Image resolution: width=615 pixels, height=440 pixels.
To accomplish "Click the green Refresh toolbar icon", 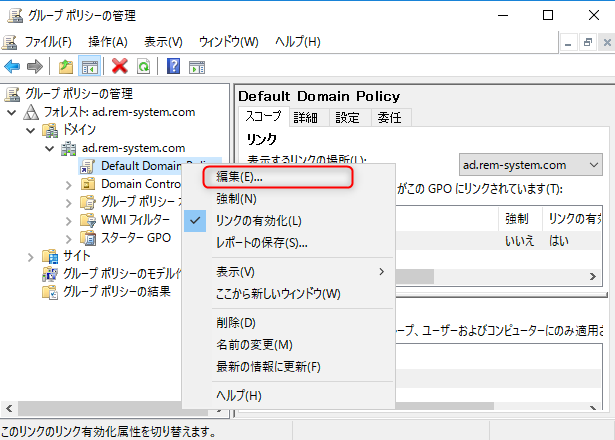I will click(143, 66).
